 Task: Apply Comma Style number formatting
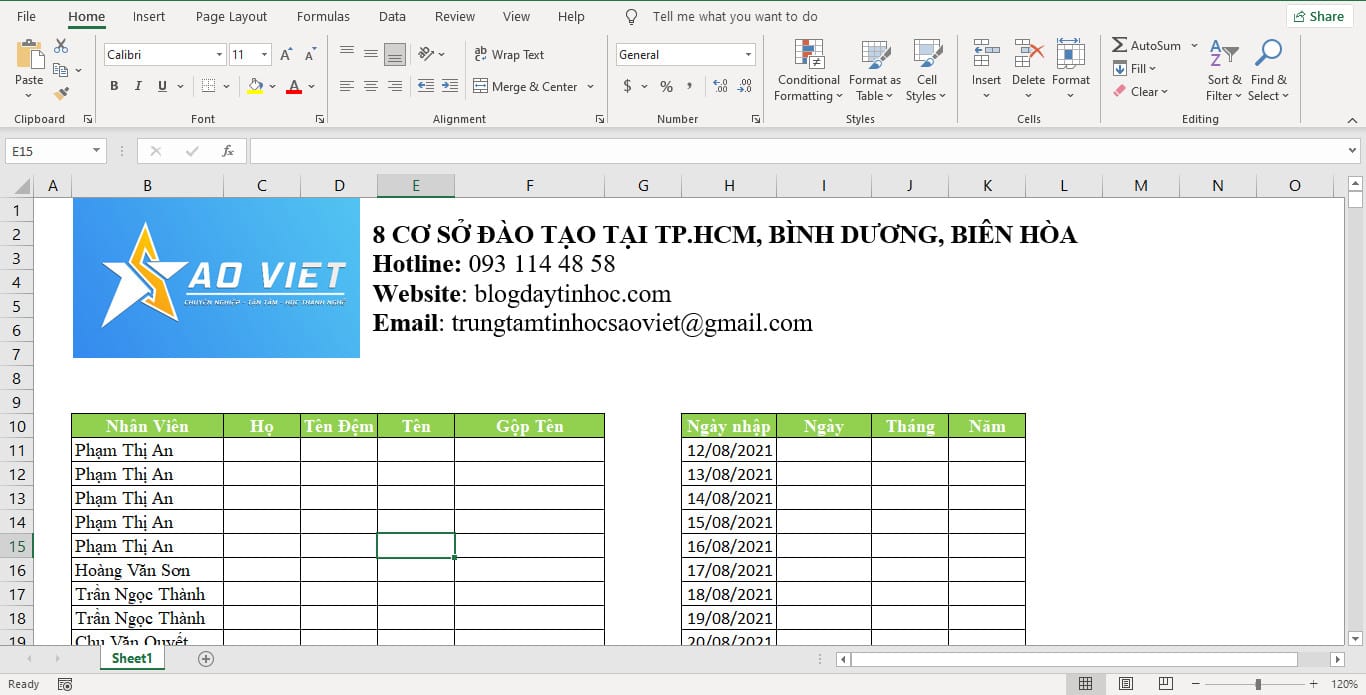coord(690,86)
